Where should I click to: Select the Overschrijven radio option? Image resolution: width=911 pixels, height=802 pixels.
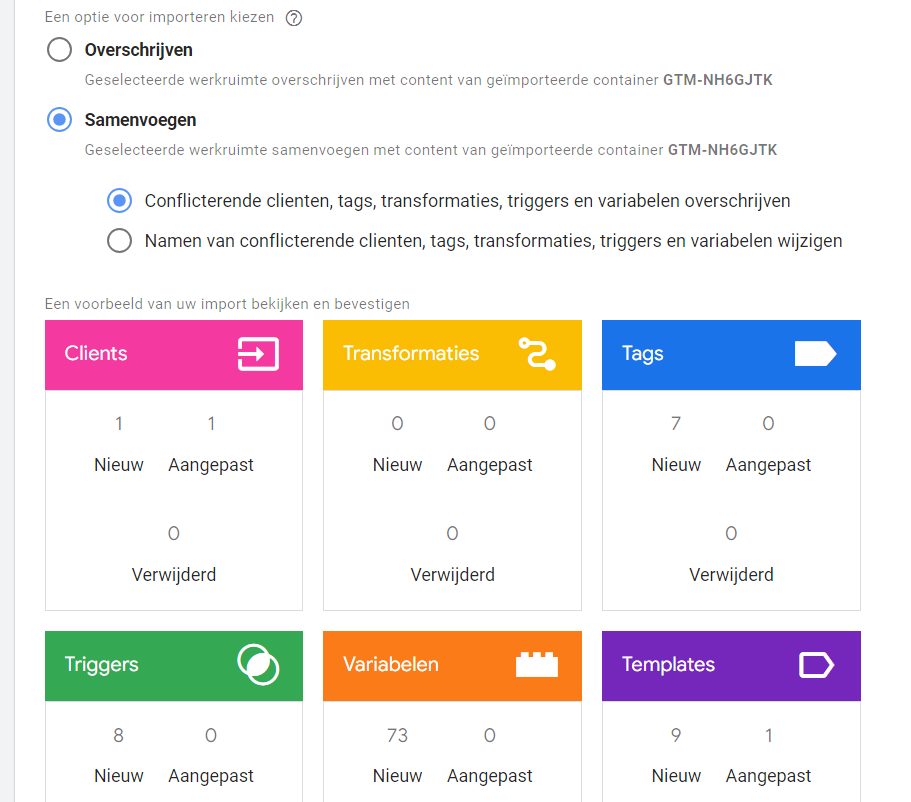60,50
